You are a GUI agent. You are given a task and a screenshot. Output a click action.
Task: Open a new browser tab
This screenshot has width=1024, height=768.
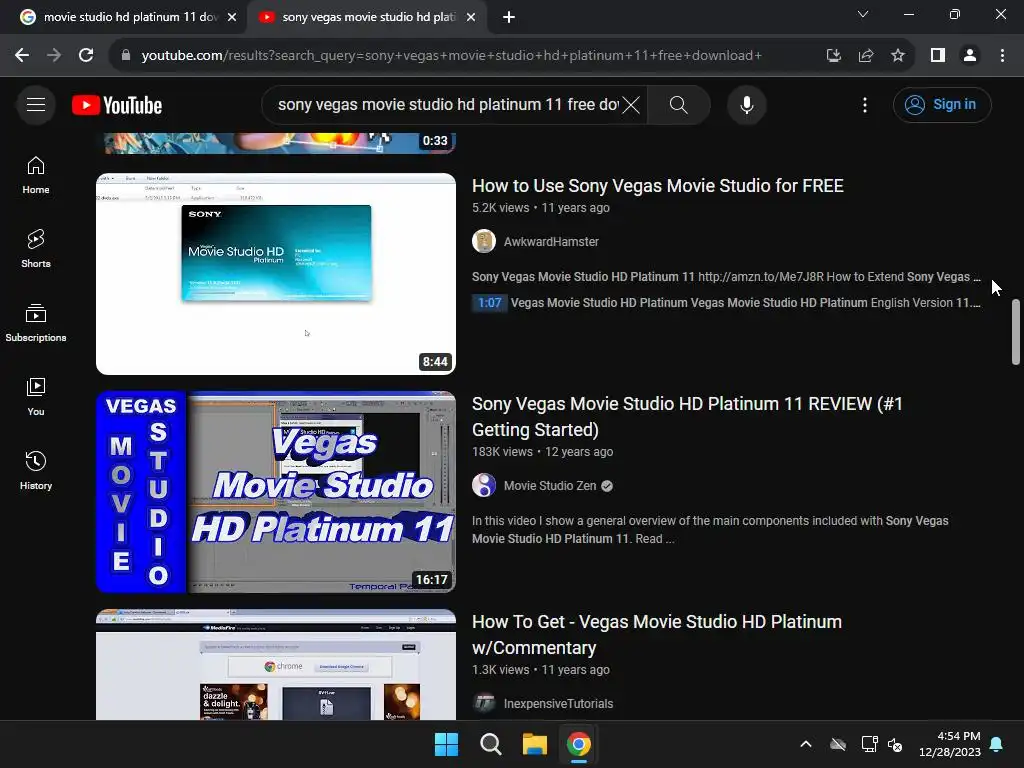coord(509,17)
